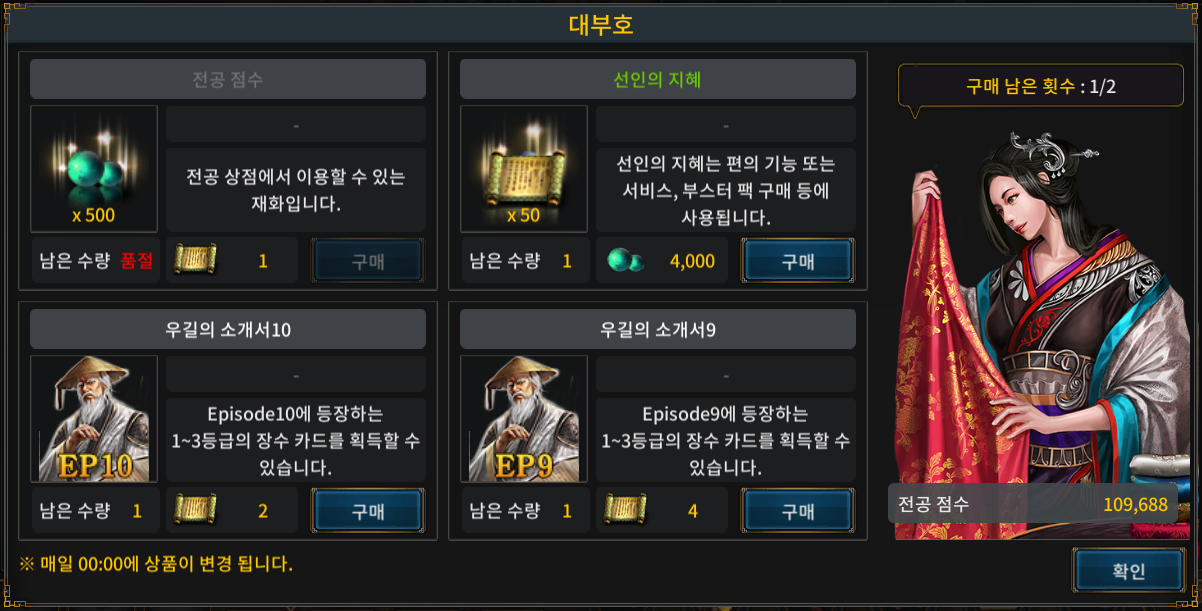Select the EP9 sage card portrait
The width and height of the screenshot is (1202, 611).
click(524, 419)
